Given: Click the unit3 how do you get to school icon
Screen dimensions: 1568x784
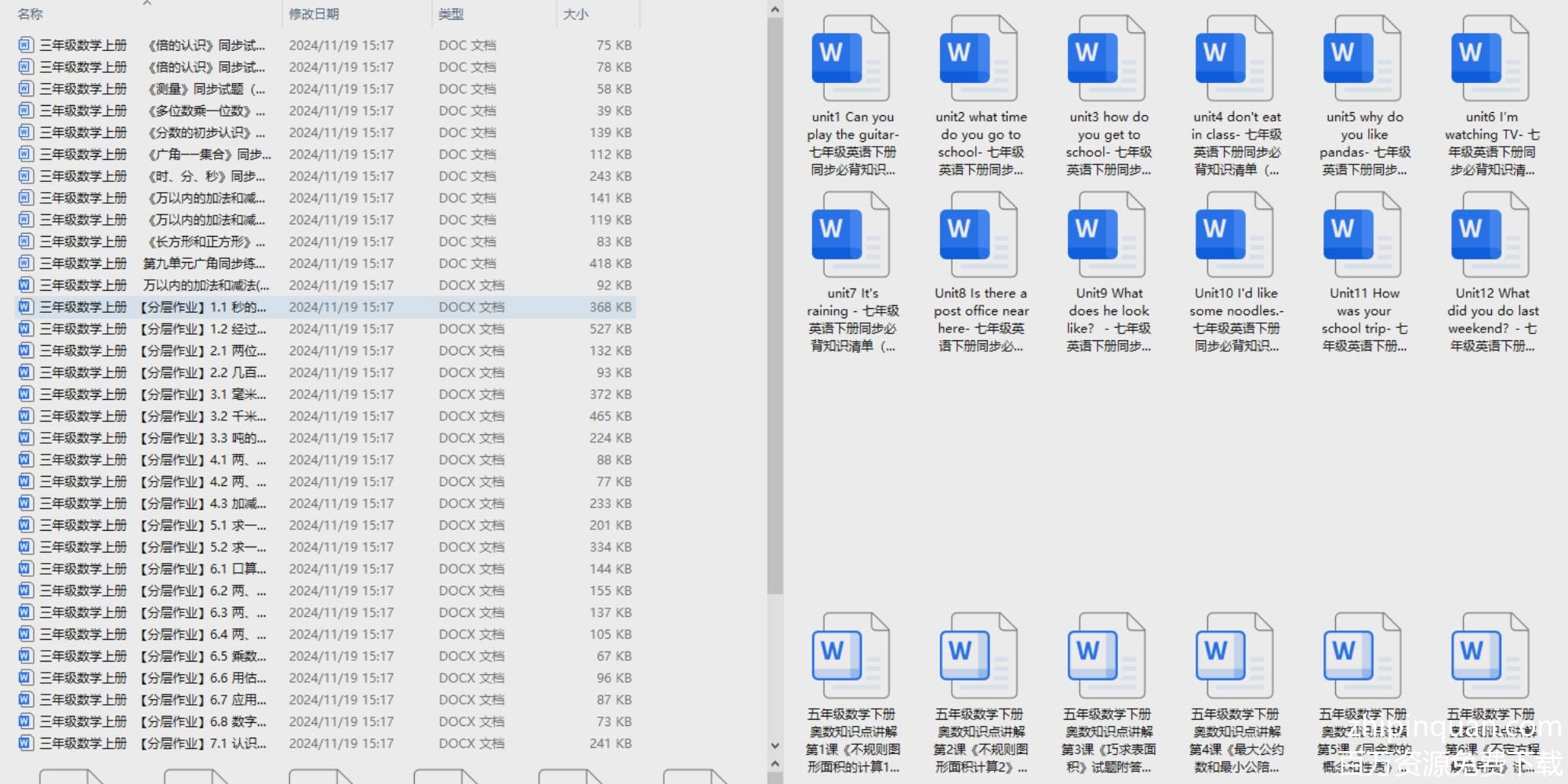Looking at the screenshot, I should [x=1106, y=59].
